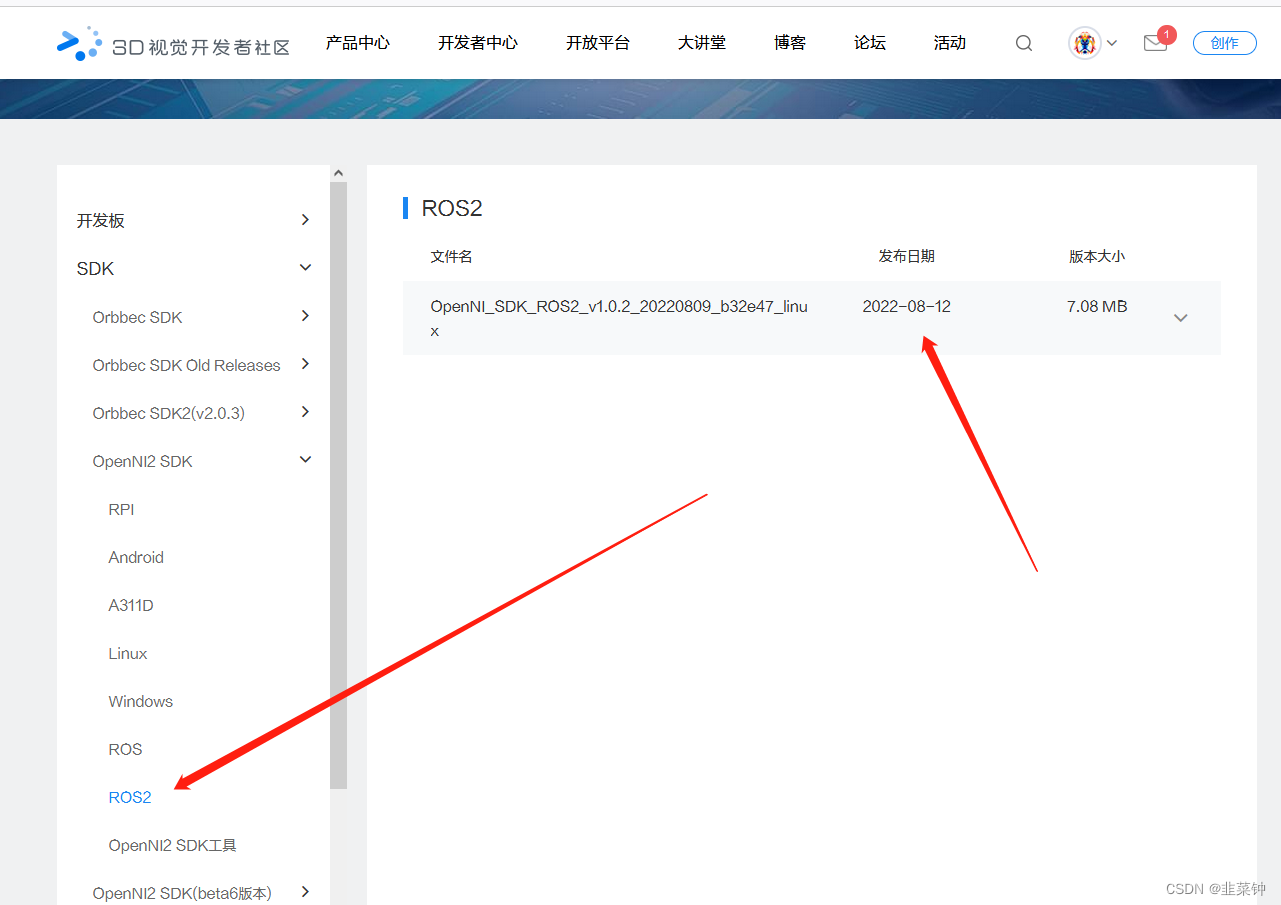
Task: Go to 论坛 page
Action: 870,43
